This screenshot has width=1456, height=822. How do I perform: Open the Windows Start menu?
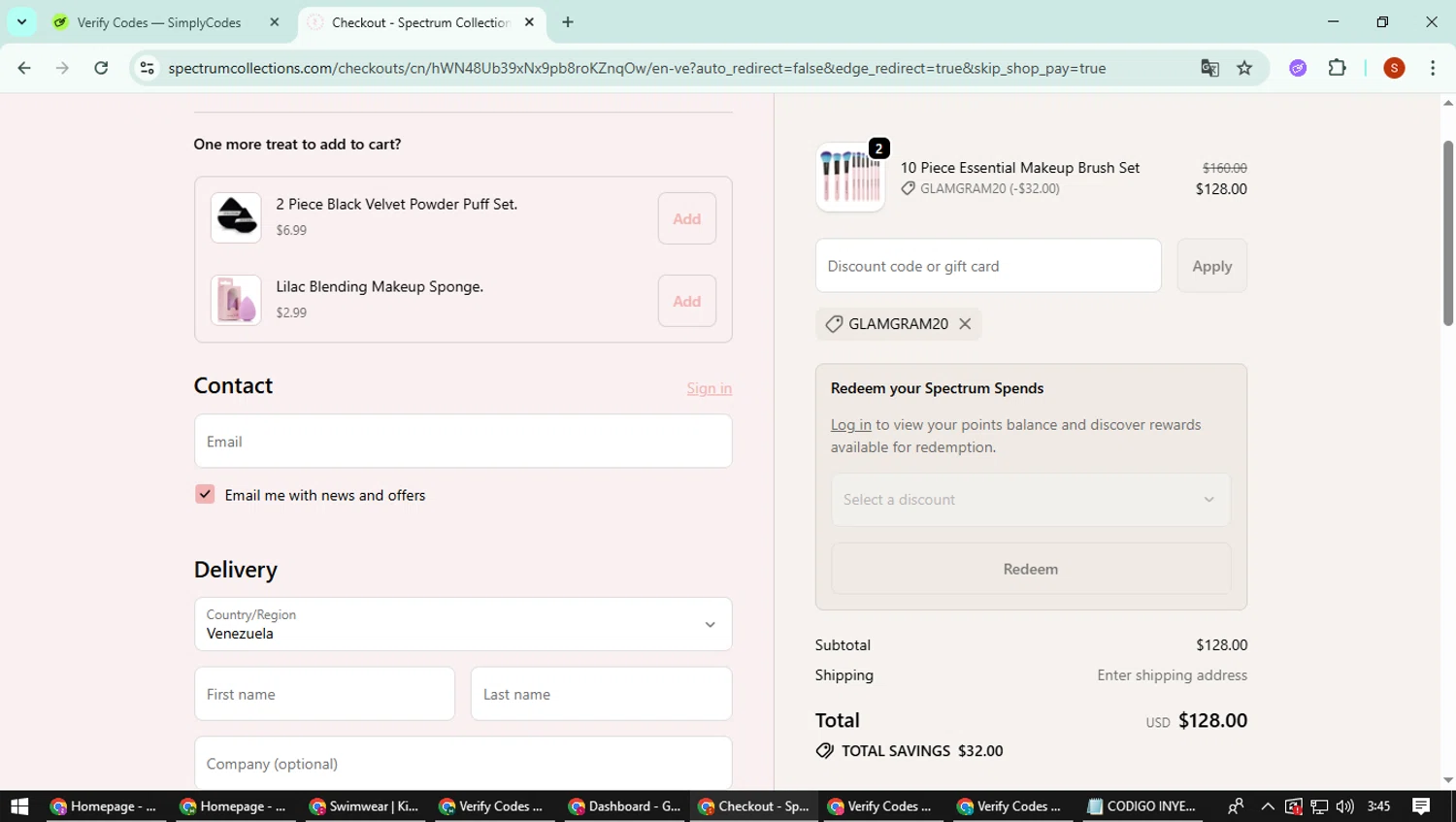click(x=19, y=806)
